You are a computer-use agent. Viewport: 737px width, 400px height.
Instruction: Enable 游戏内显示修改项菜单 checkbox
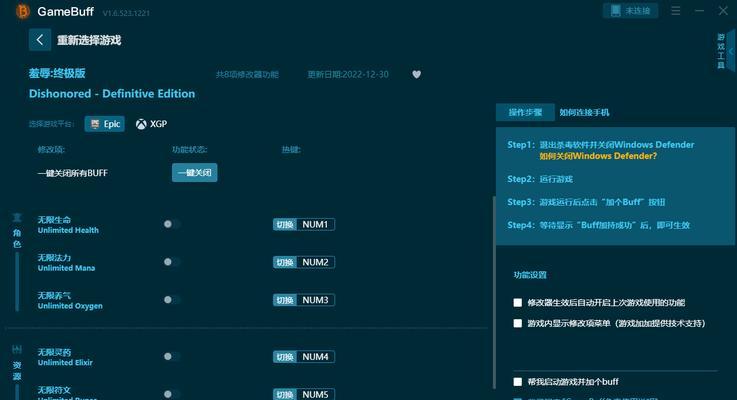click(517, 323)
